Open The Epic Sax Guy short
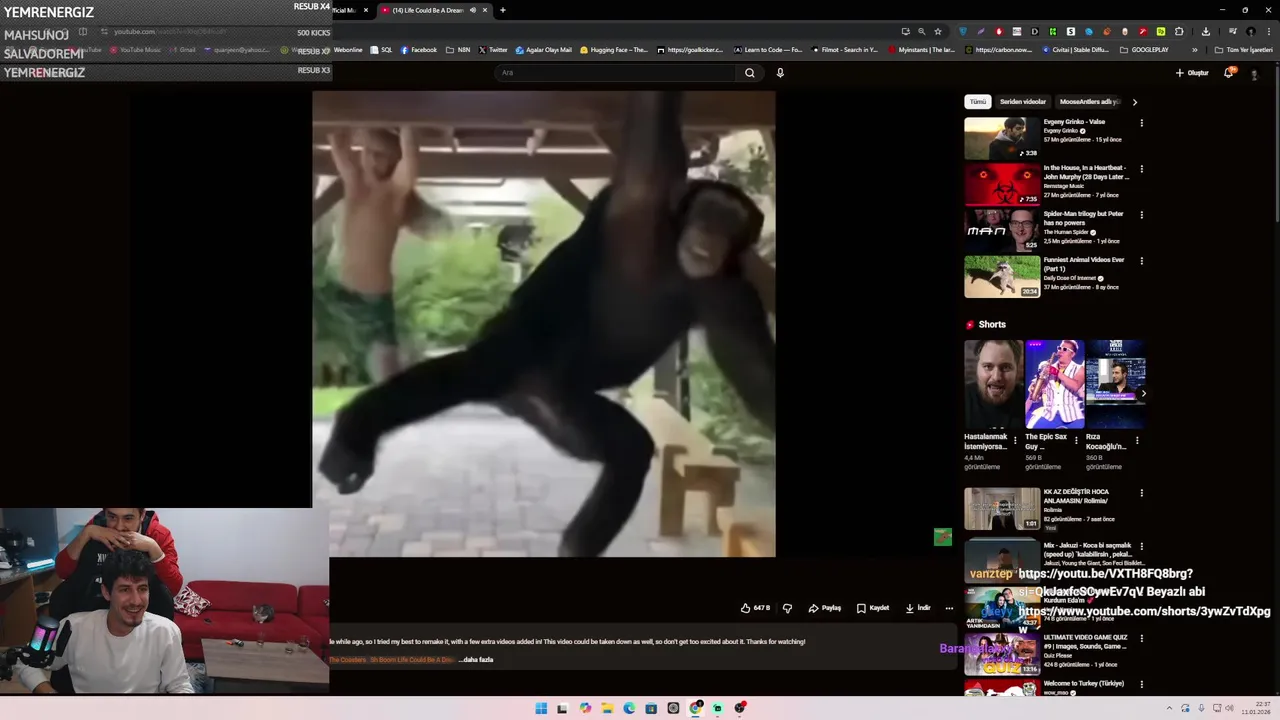 click(x=1054, y=384)
